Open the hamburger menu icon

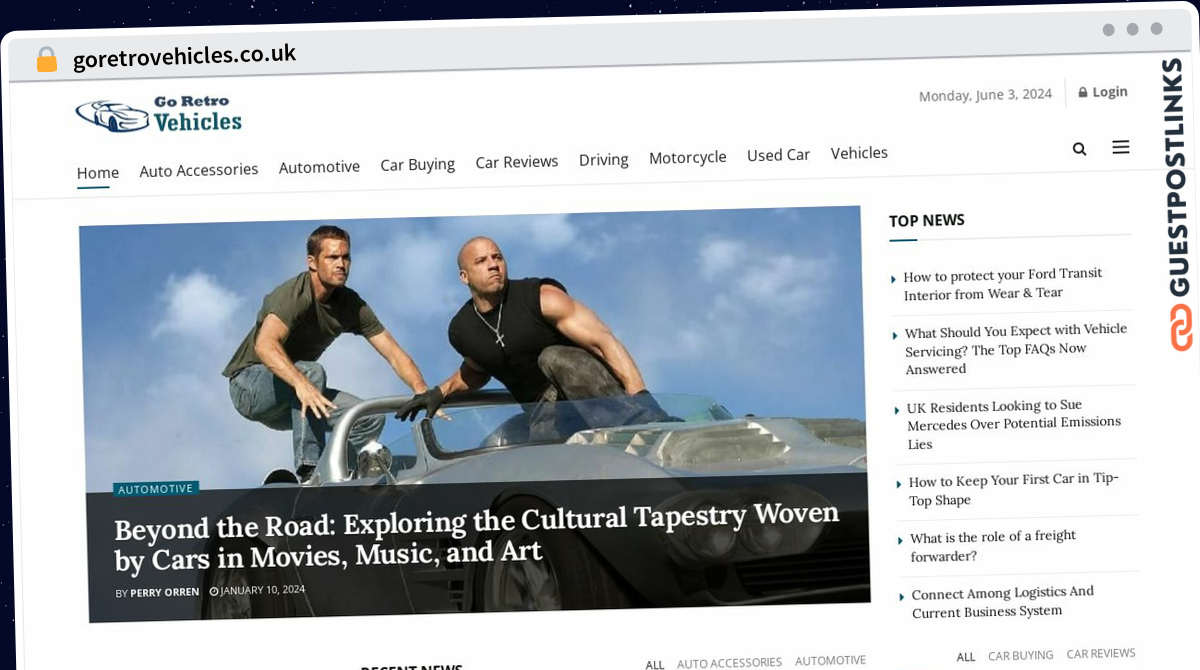(1121, 147)
